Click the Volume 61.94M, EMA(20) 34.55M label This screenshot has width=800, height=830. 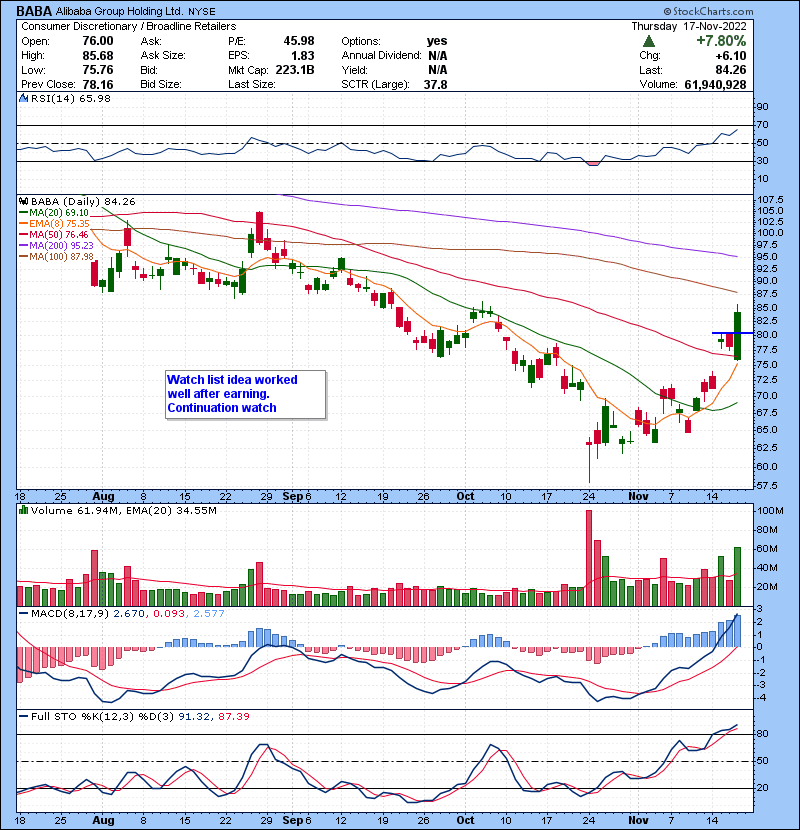pos(123,510)
